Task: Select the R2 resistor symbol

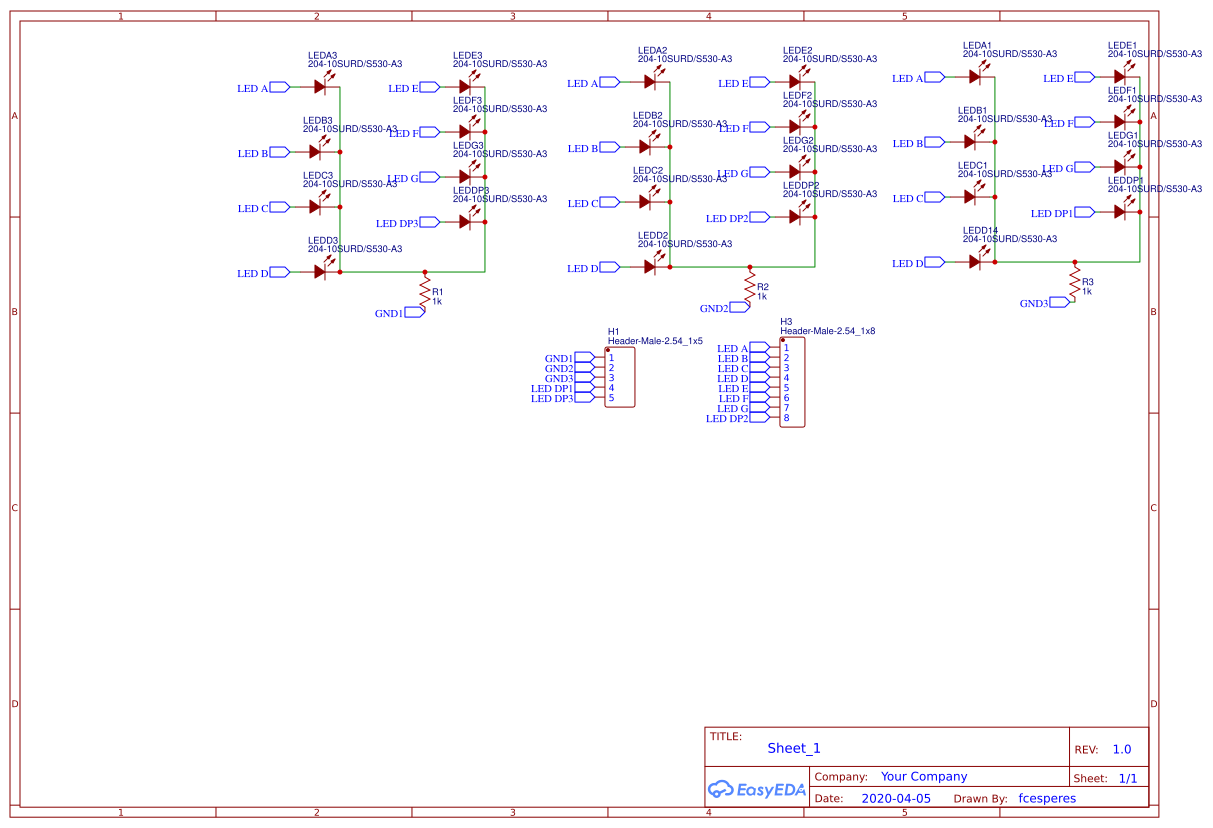Action: pos(752,288)
